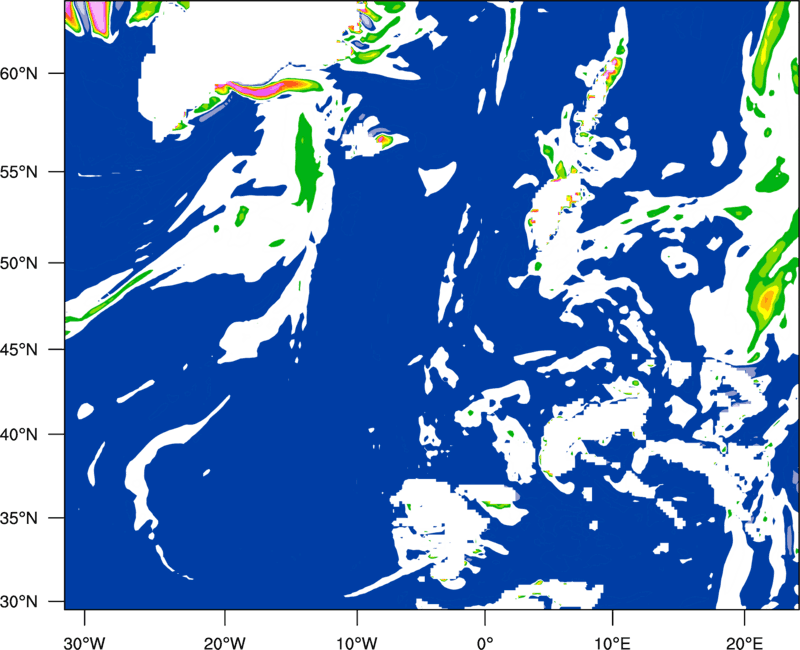Click the 55°N latitude label

pos(19,172)
